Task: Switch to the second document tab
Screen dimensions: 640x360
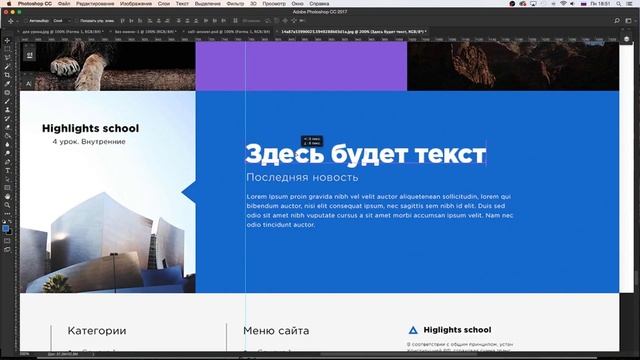Action: pos(144,31)
